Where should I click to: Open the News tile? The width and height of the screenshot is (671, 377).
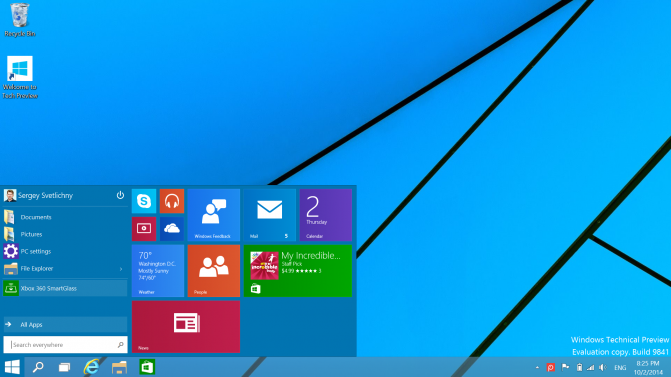[x=186, y=327]
